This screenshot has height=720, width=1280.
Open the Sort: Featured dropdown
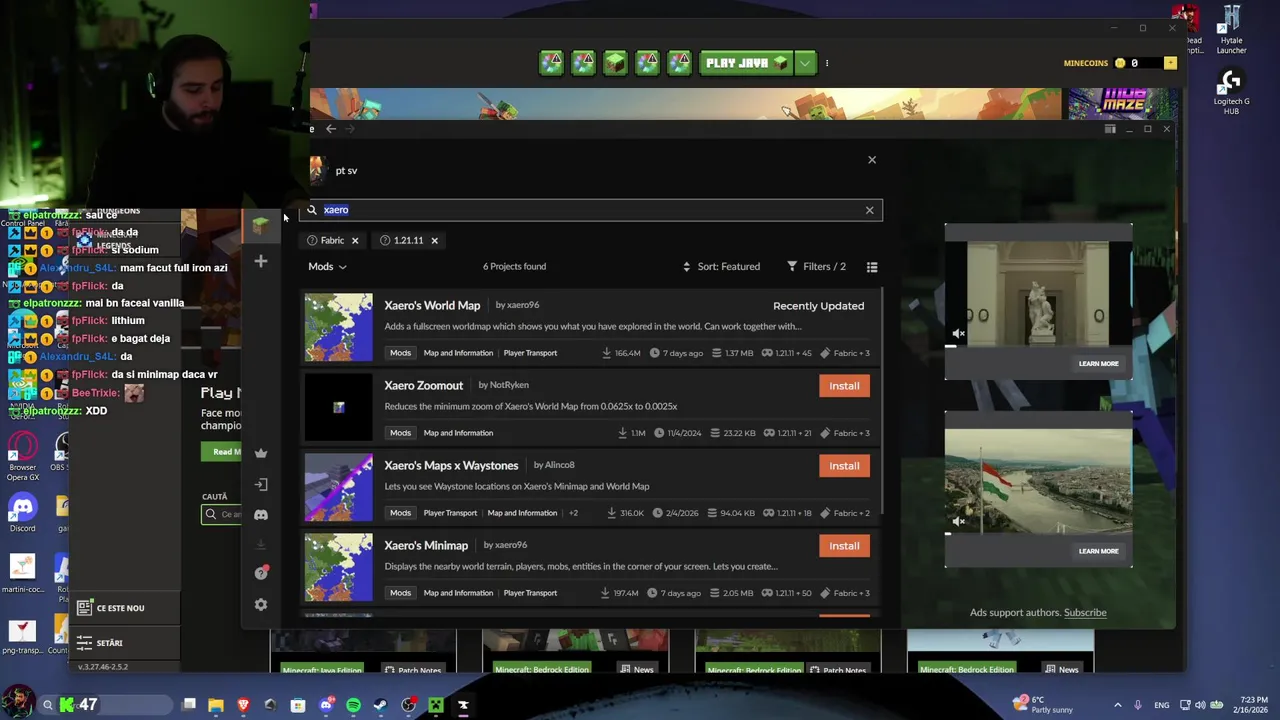click(x=721, y=267)
